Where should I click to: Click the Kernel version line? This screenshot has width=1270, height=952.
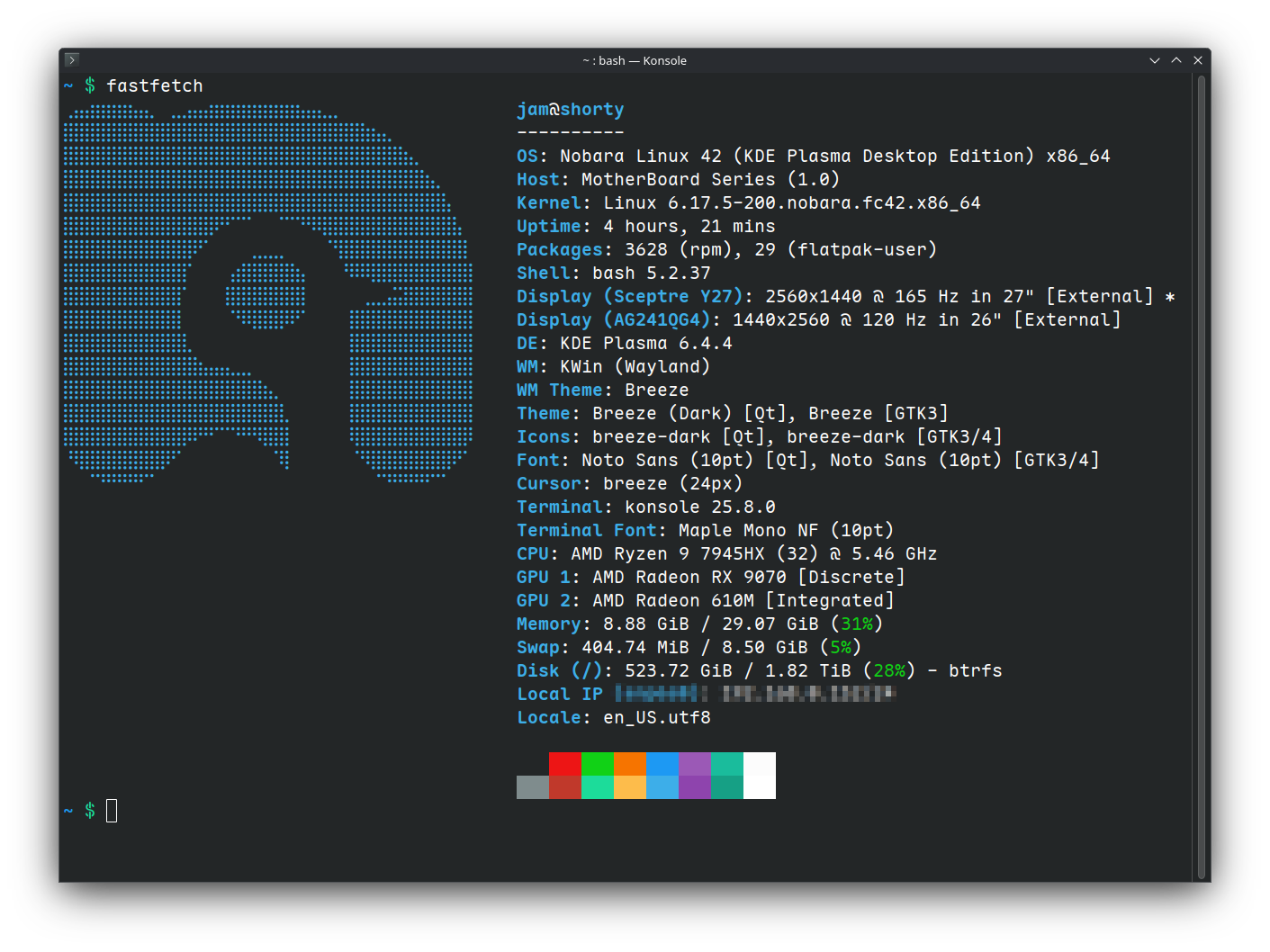748,202
